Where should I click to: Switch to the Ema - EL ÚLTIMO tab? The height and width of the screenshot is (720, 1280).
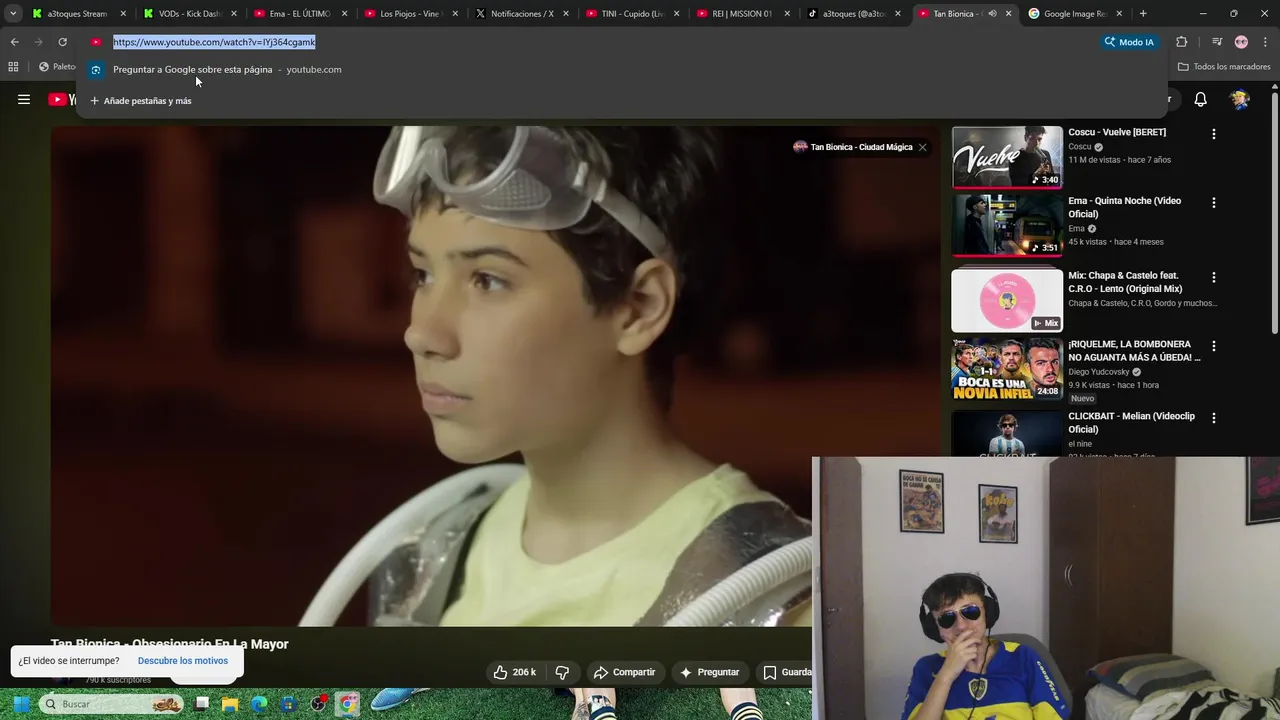pyautogui.click(x=299, y=14)
